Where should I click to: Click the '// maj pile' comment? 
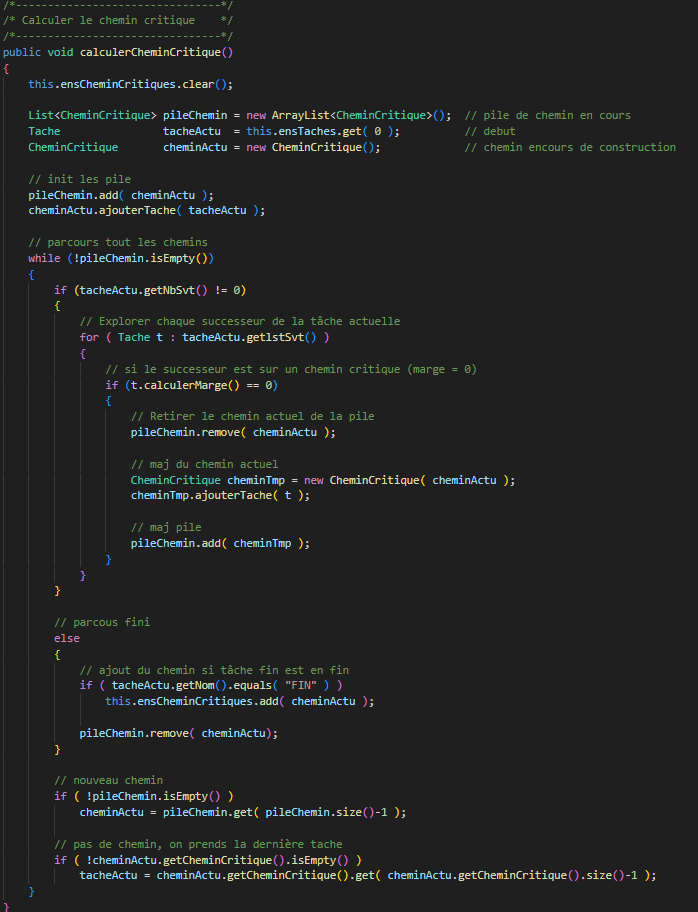166,527
